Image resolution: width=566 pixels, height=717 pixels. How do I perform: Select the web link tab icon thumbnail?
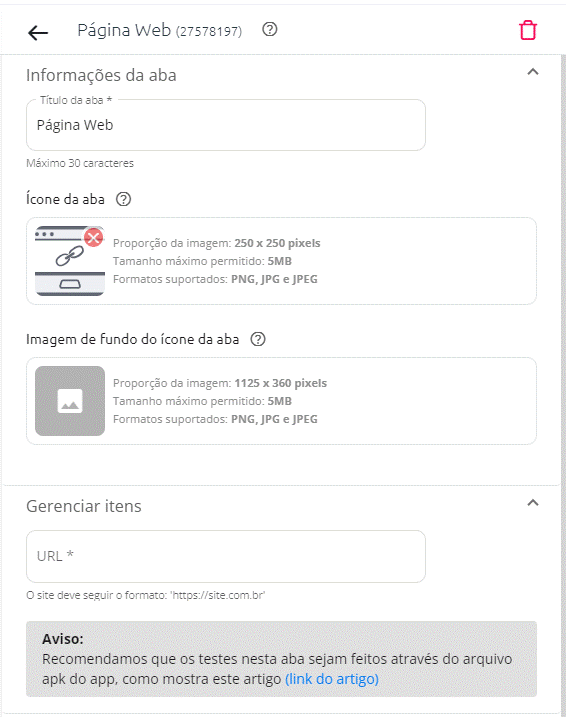69,261
